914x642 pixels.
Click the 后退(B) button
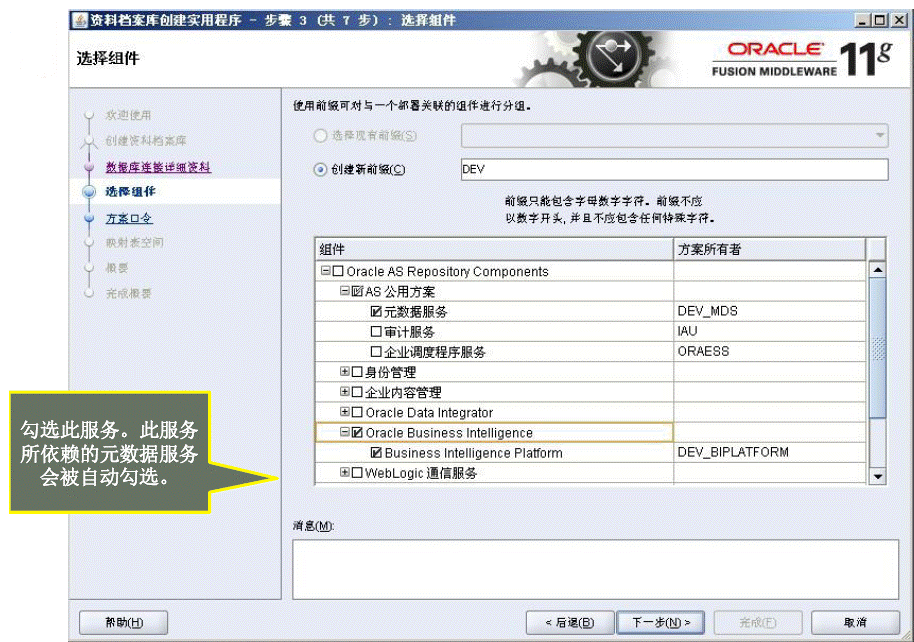point(570,623)
